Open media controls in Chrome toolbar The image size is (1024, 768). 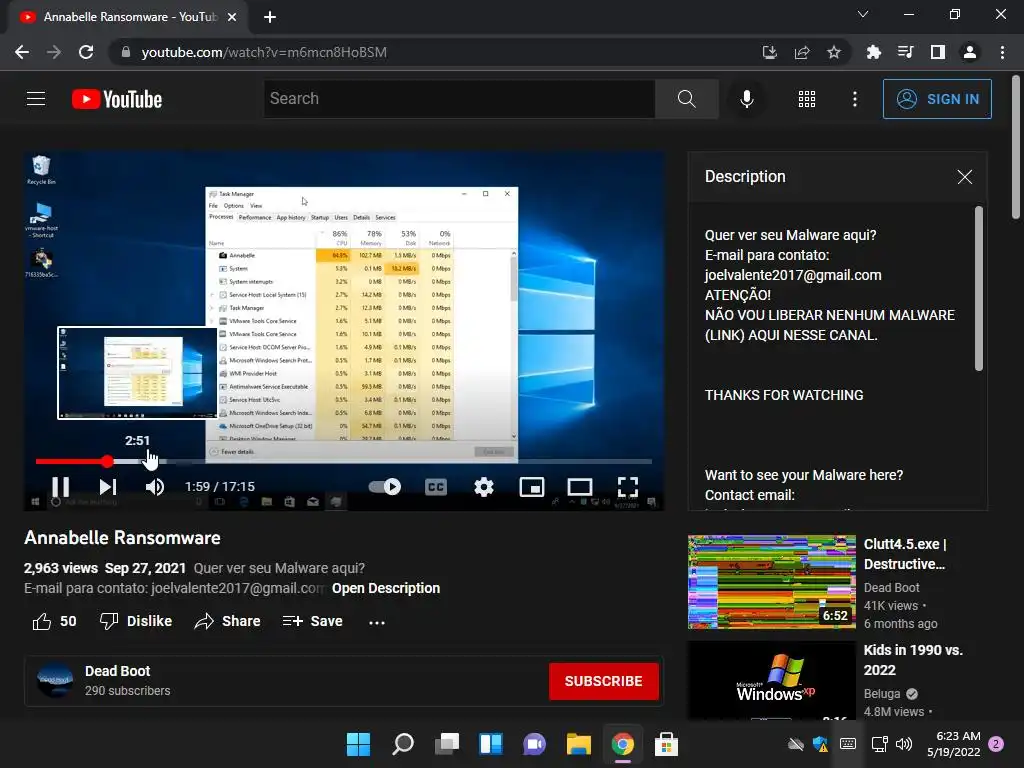point(905,52)
